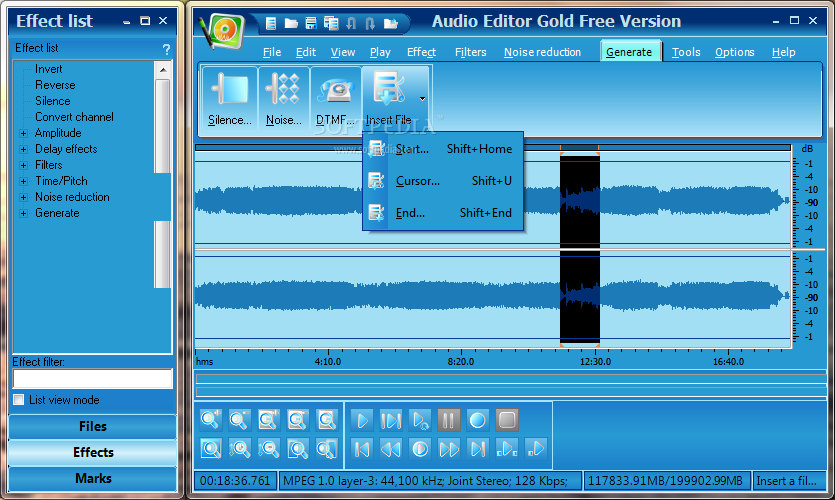Click the Pause button
The height and width of the screenshot is (500, 835).
(x=448, y=420)
